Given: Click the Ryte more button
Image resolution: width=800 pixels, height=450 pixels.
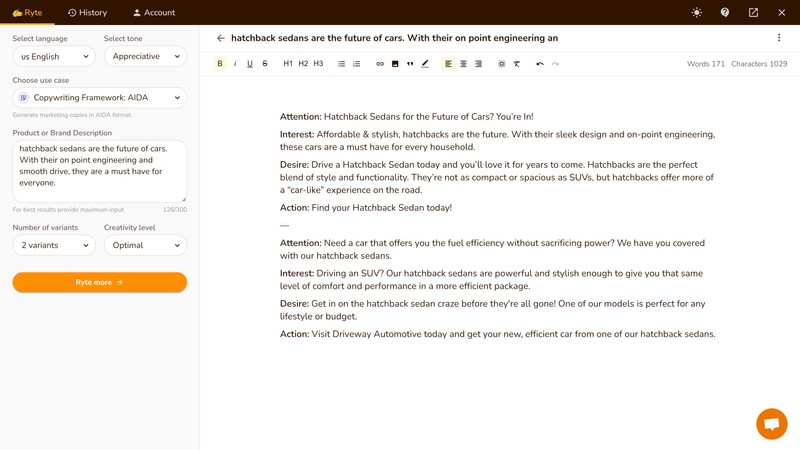Looking at the screenshot, I should click(x=100, y=283).
